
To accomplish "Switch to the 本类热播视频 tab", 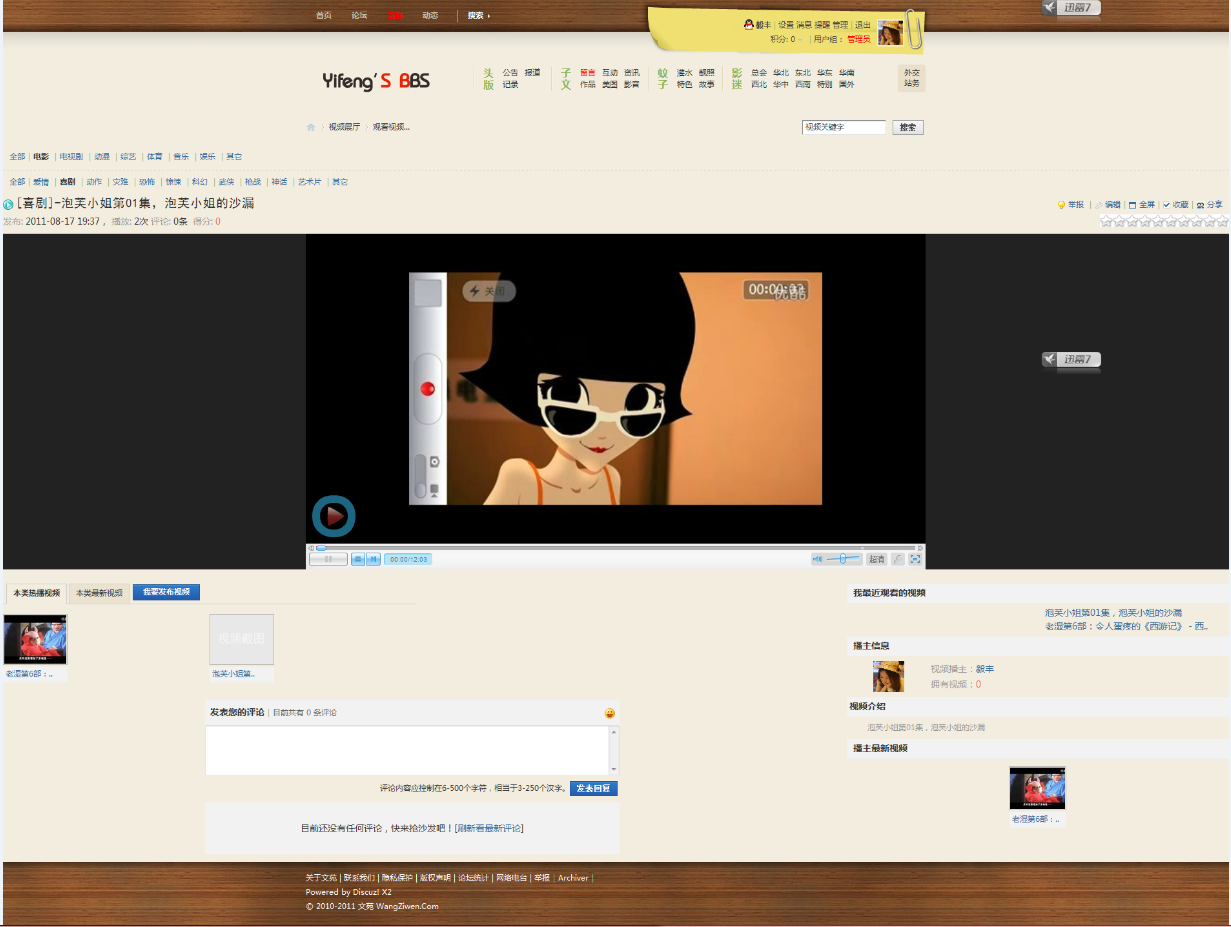I will click(36, 593).
